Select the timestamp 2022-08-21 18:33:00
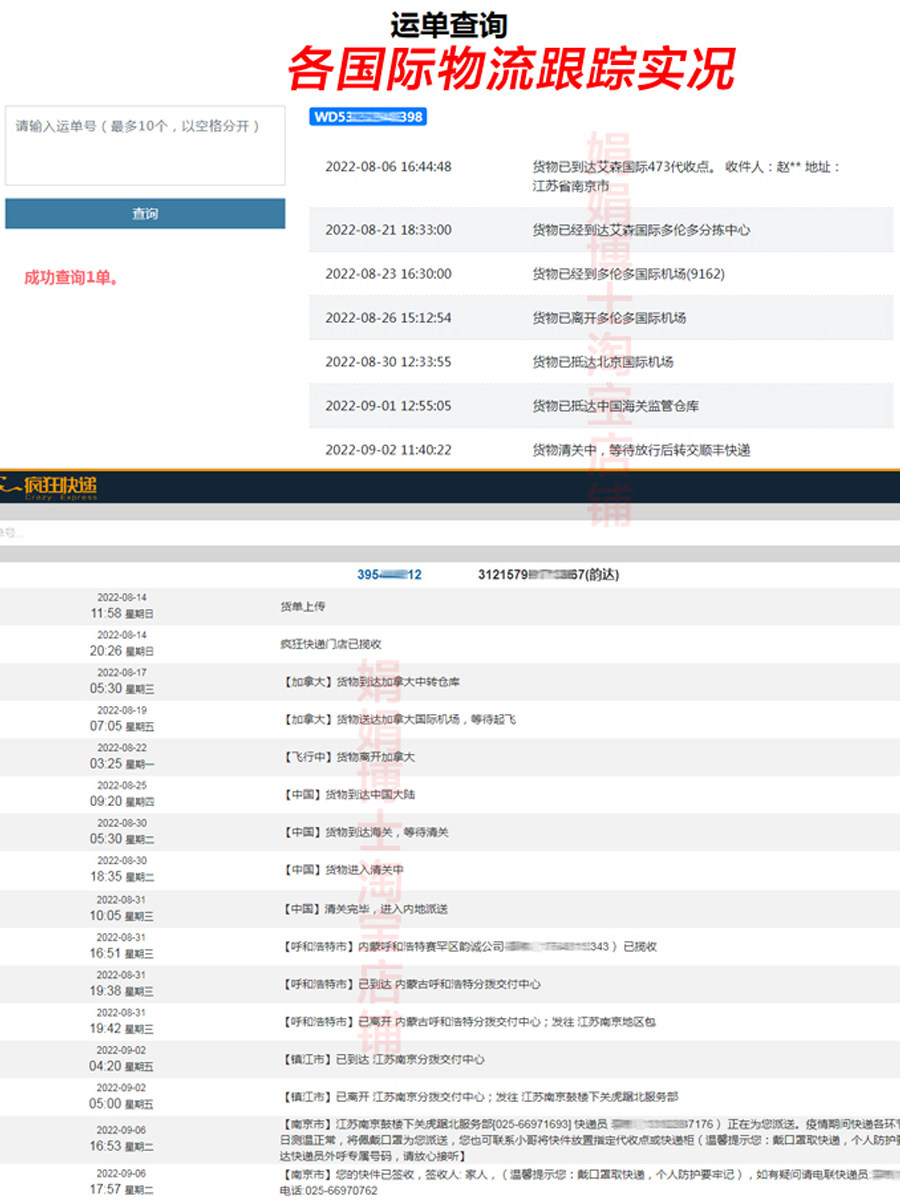 388,230
